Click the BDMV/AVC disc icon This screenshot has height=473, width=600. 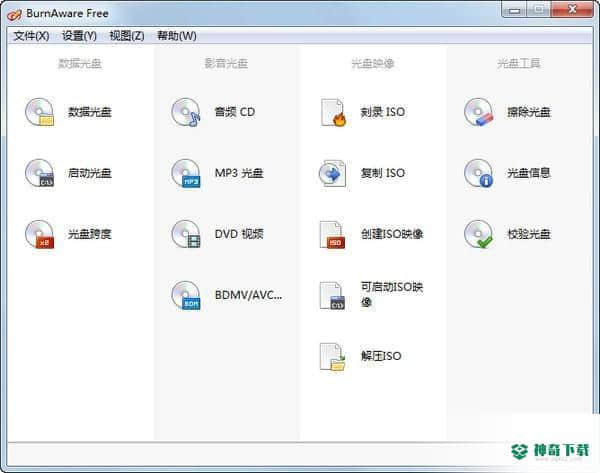tap(186, 295)
